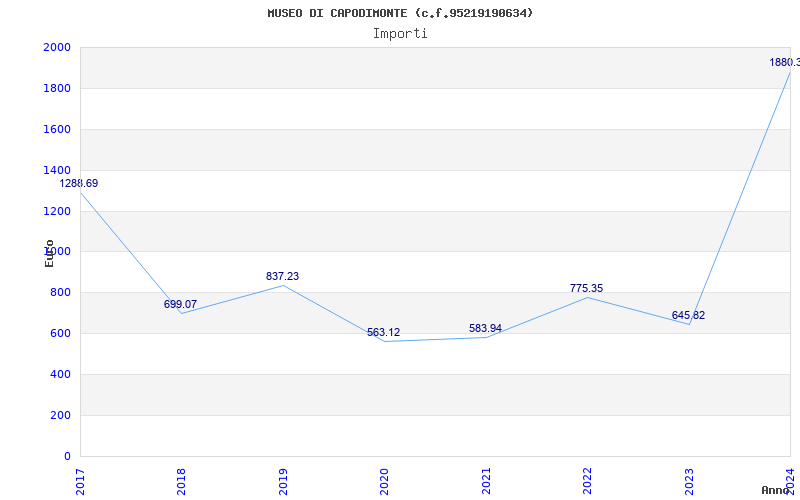This screenshot has height=500, width=800.
Task: Click the 2024 x-axis label
Action: 790,481
